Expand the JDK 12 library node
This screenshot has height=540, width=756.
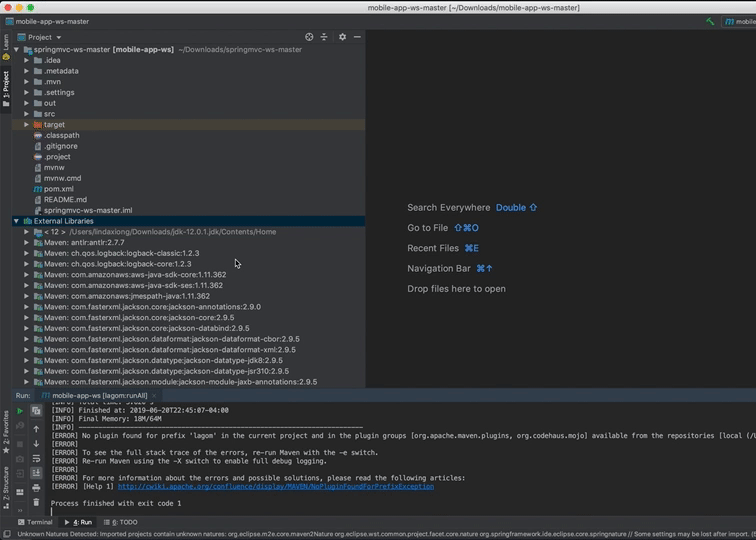pyautogui.click(x=27, y=231)
